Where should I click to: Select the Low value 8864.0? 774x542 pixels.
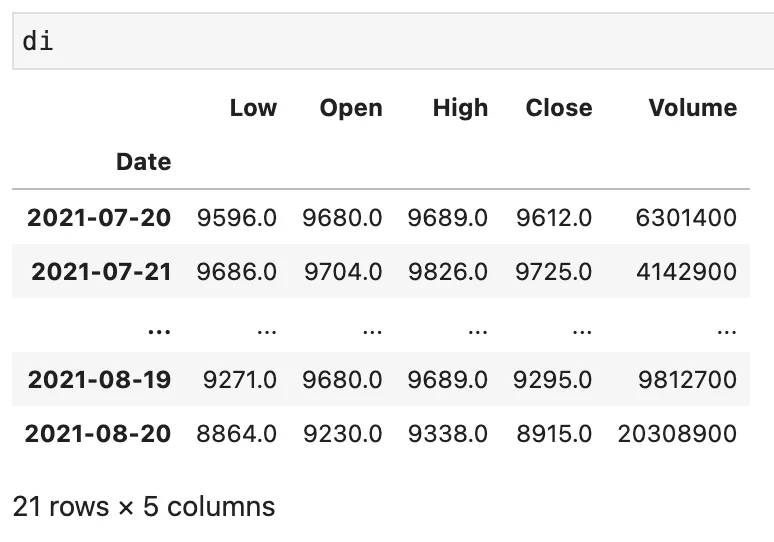237,434
